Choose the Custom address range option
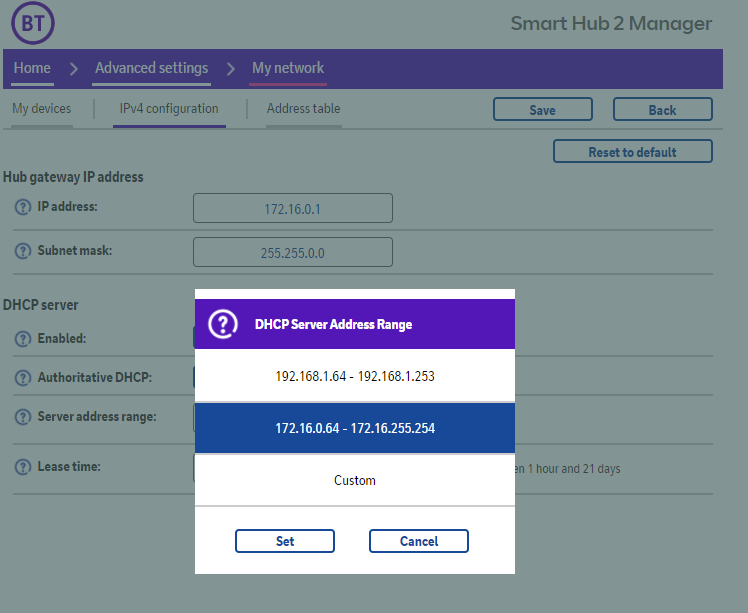 click(354, 480)
